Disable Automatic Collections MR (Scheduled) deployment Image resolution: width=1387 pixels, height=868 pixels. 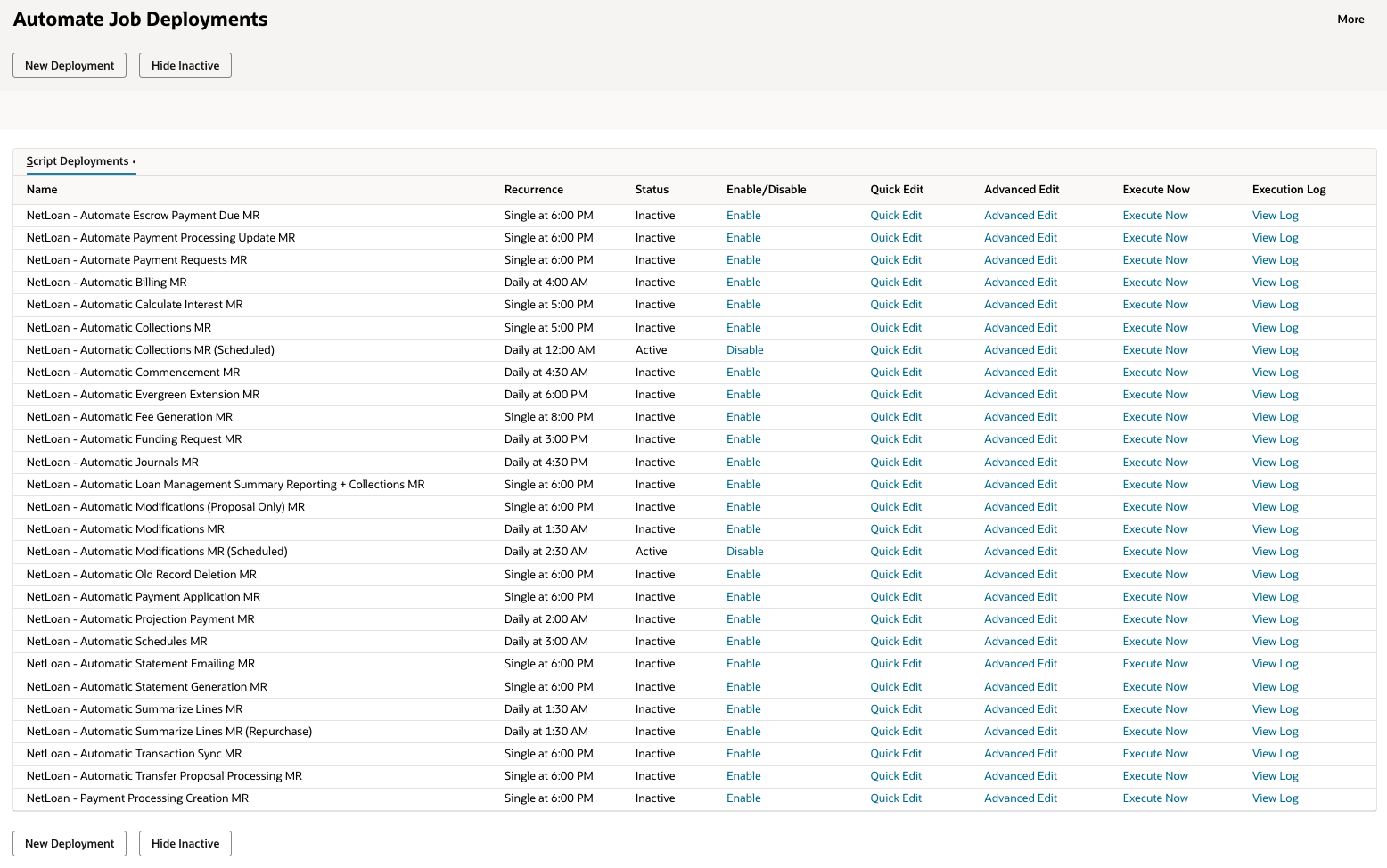(744, 350)
